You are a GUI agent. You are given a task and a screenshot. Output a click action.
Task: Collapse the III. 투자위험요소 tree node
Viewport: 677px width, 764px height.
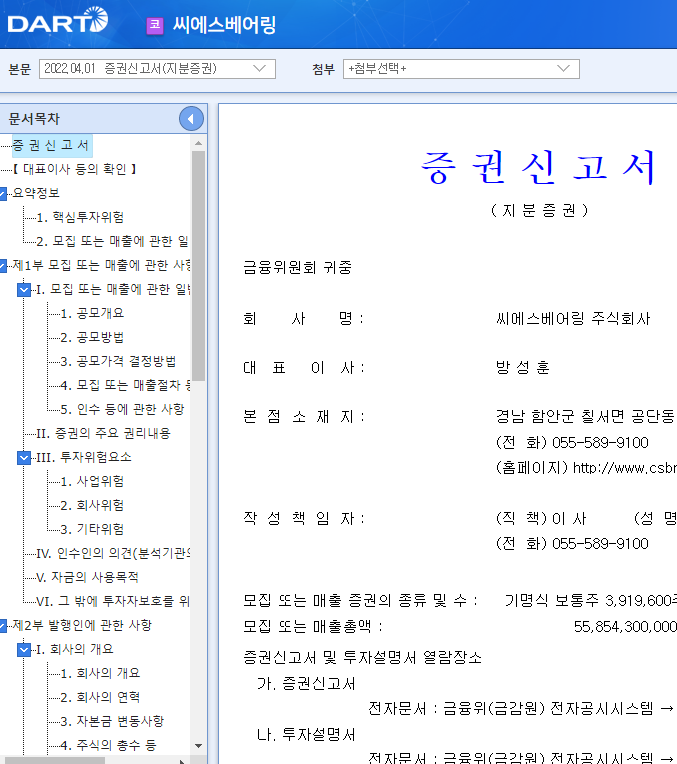pyautogui.click(x=24, y=458)
